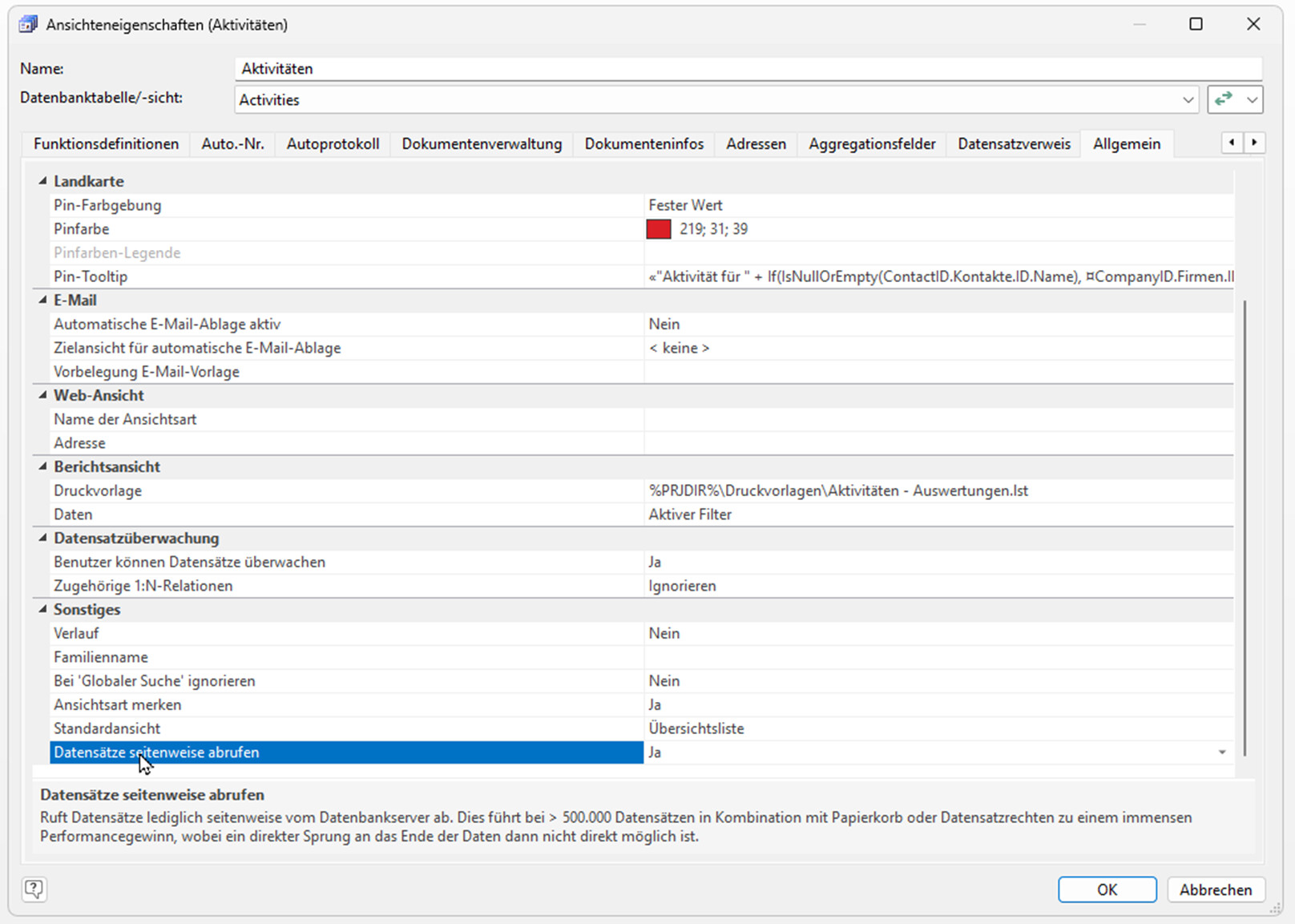The height and width of the screenshot is (924, 1295).
Task: Click the green swap arrows icon
Action: click(1223, 99)
